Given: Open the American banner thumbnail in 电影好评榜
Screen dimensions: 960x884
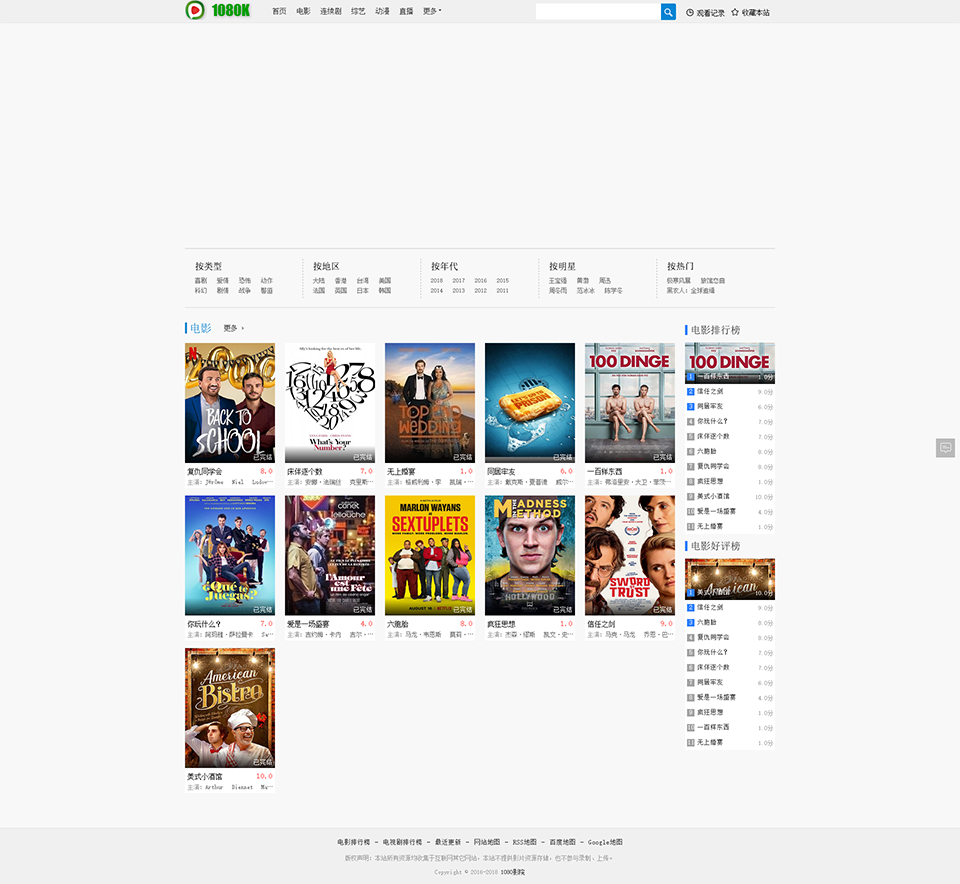Looking at the screenshot, I should click(x=730, y=579).
